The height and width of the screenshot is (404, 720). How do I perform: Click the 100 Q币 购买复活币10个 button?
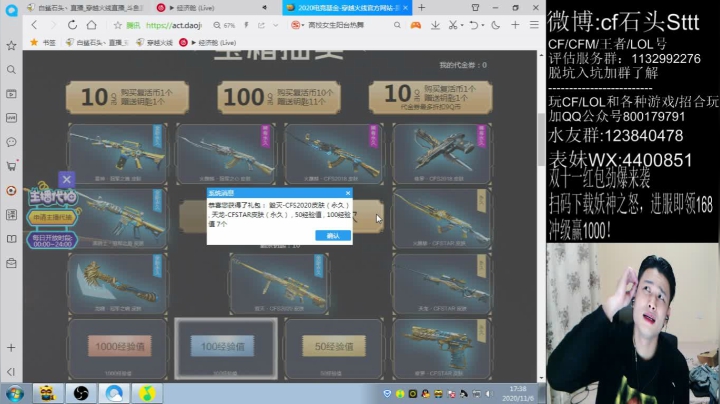(x=279, y=97)
